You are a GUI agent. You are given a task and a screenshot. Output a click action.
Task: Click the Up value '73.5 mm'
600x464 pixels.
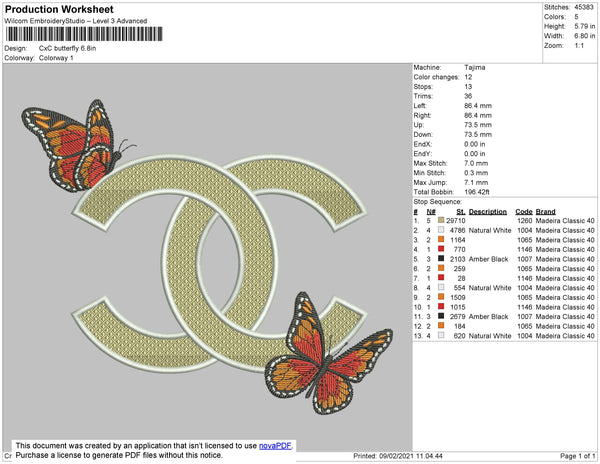coord(478,125)
